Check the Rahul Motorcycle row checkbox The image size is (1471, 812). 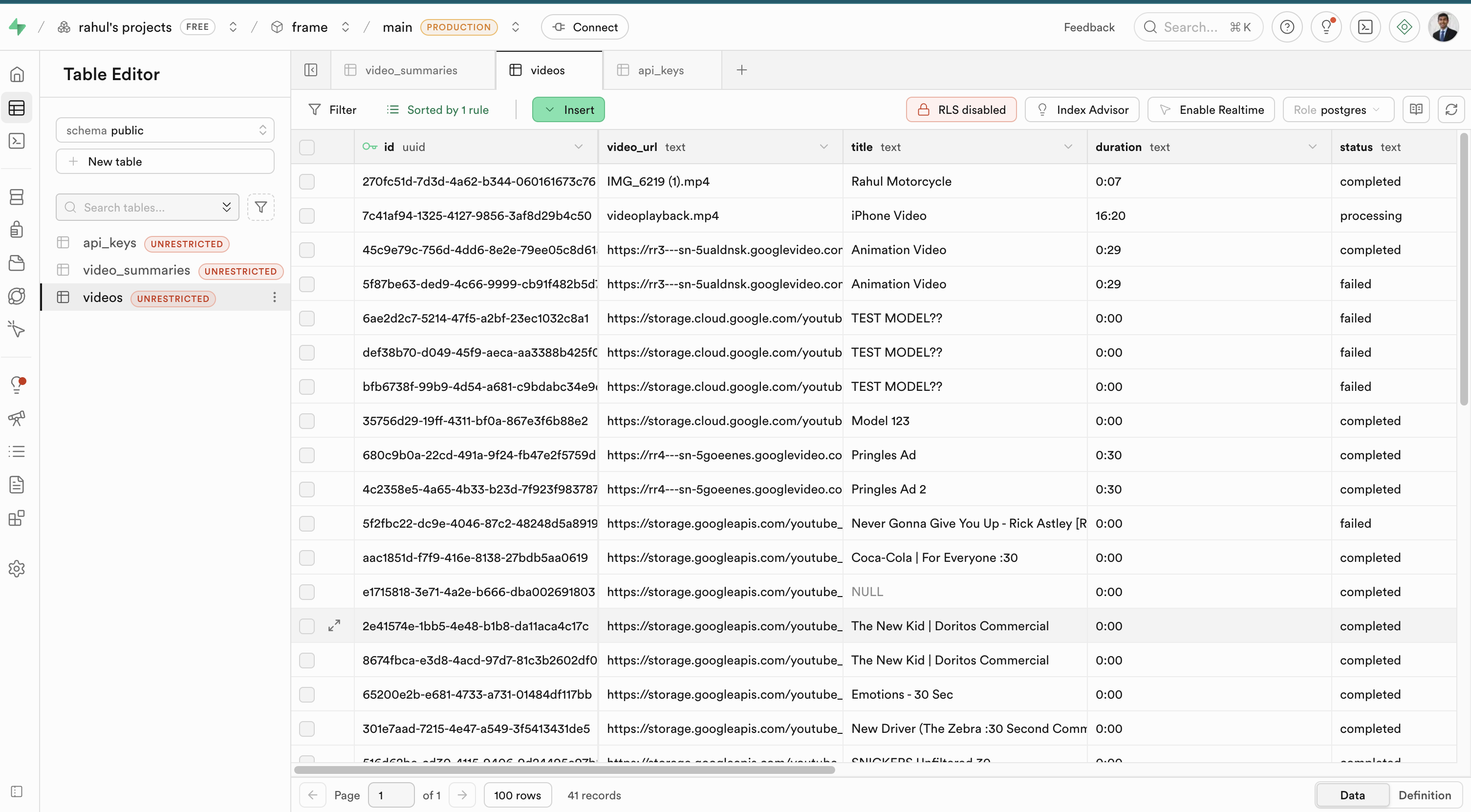(306, 182)
